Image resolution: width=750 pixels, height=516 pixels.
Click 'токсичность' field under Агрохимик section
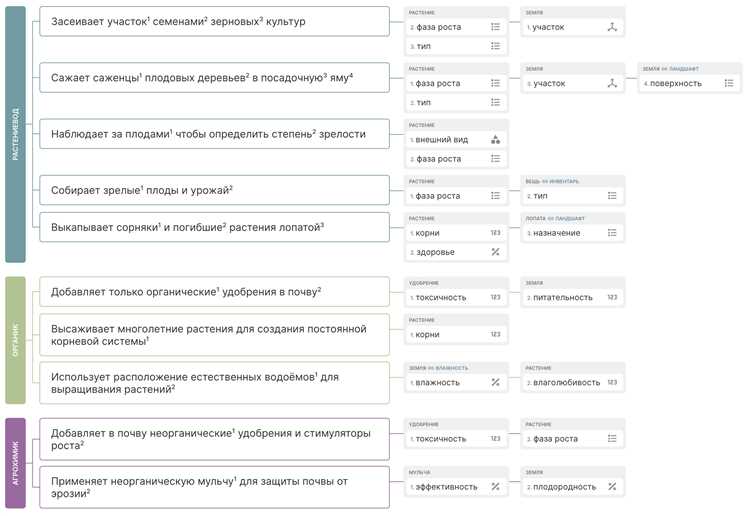pos(456,439)
